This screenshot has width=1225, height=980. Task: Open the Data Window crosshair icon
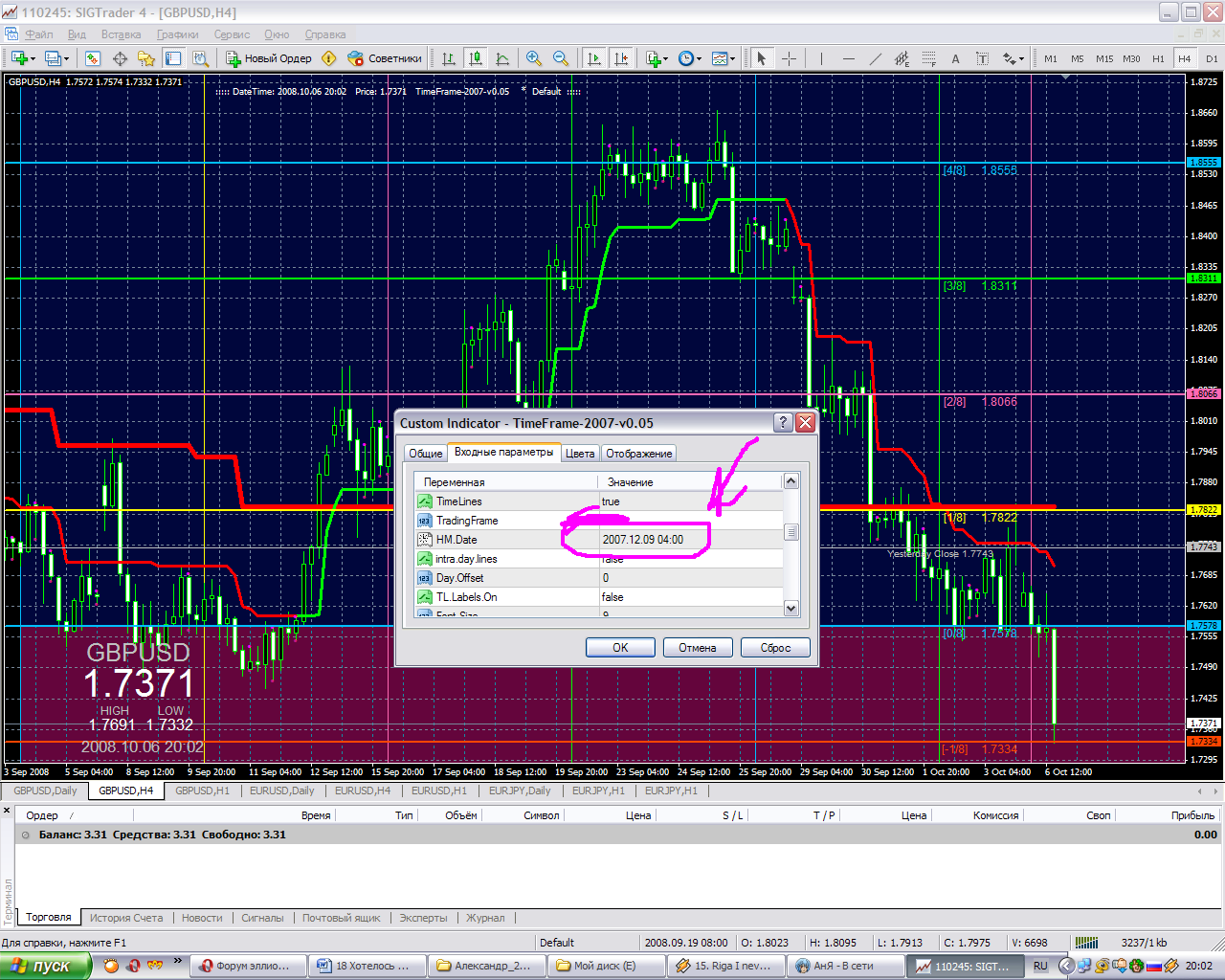pos(120,58)
